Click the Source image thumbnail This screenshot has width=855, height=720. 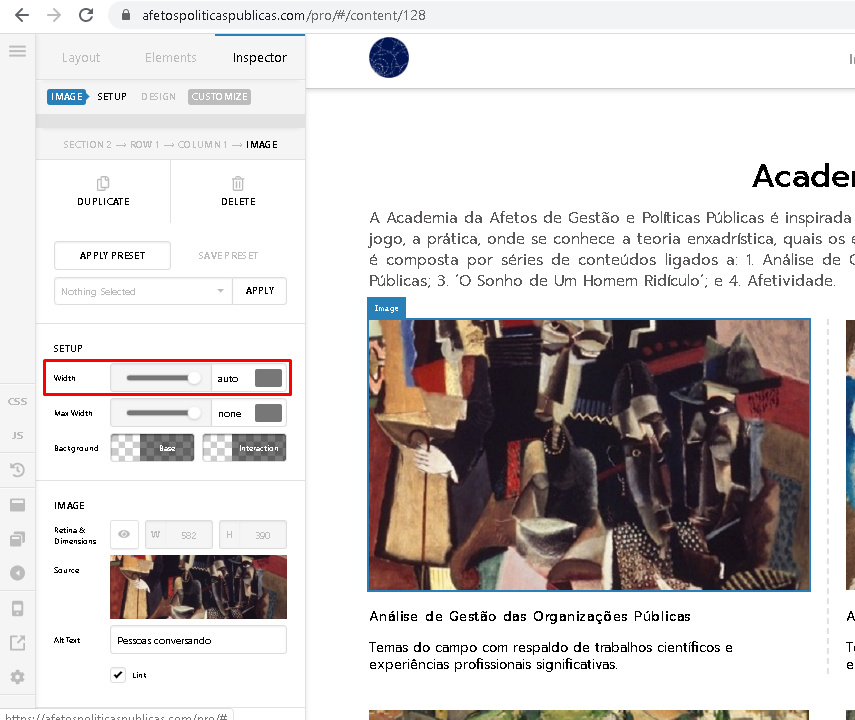click(x=198, y=587)
